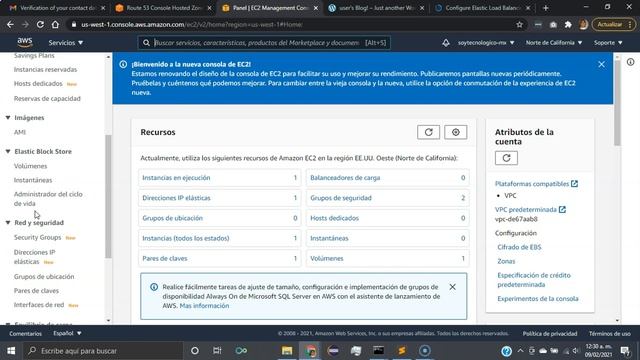The width and height of the screenshot is (640, 360).
Task: Open browser home page icon
Action: coord(55,24)
